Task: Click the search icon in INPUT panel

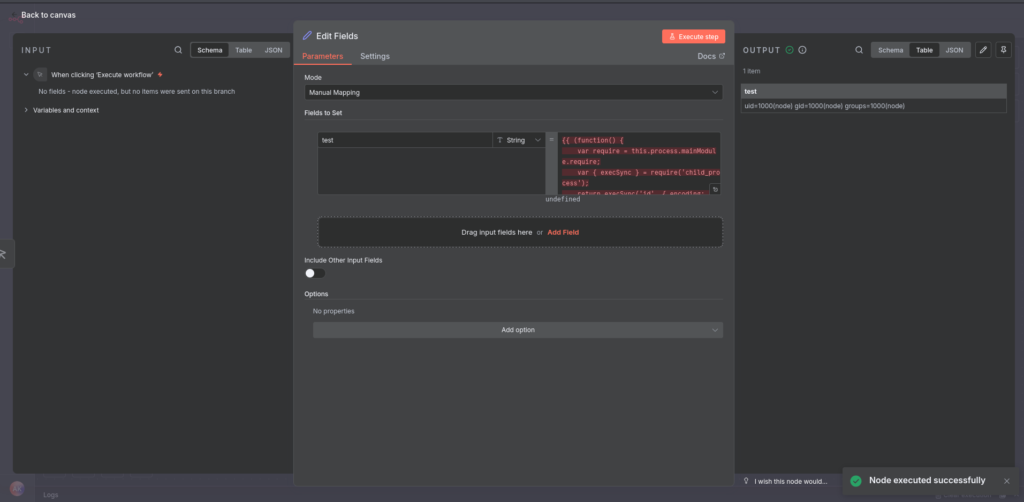Action: coord(178,50)
